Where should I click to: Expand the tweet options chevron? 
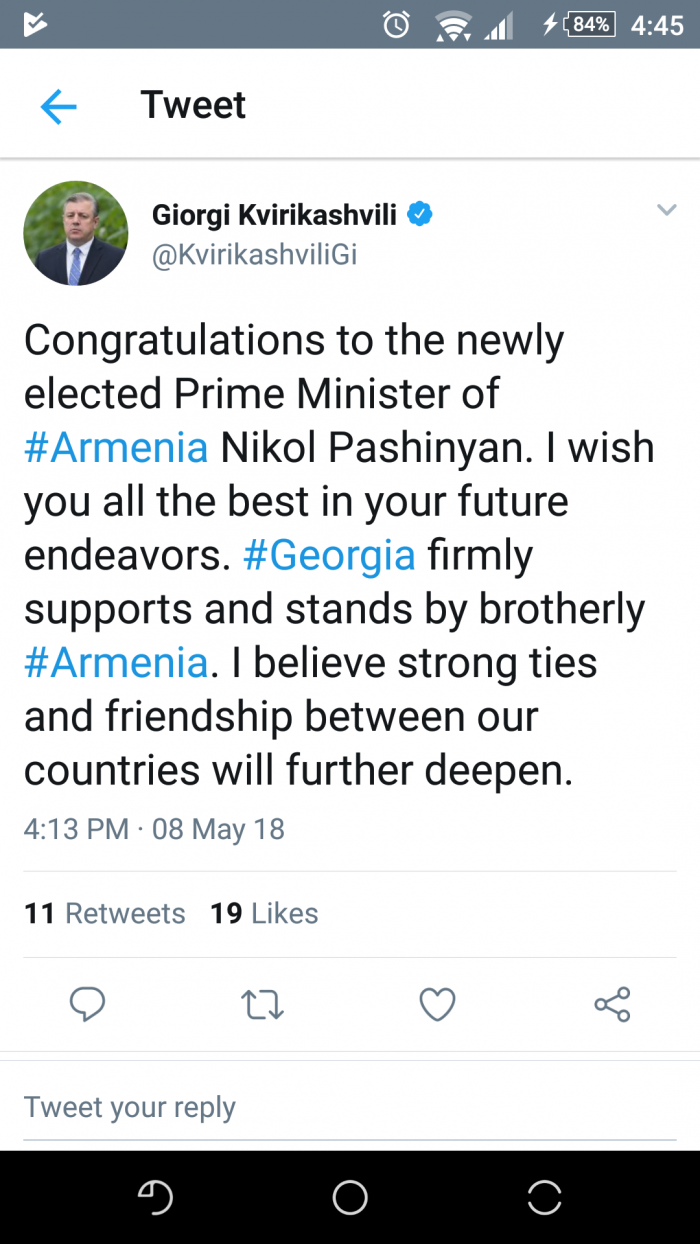(666, 209)
